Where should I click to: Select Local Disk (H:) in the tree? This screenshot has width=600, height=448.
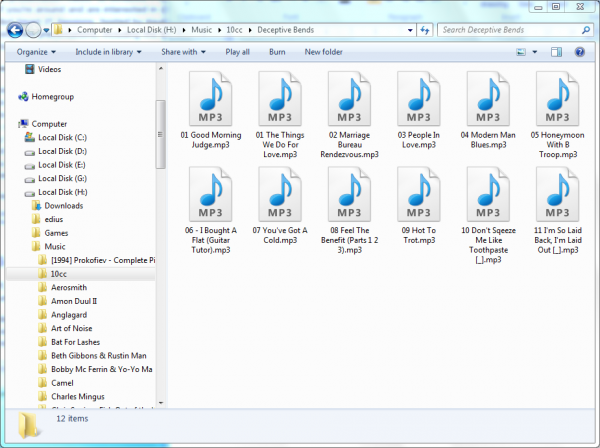[x=63, y=192]
